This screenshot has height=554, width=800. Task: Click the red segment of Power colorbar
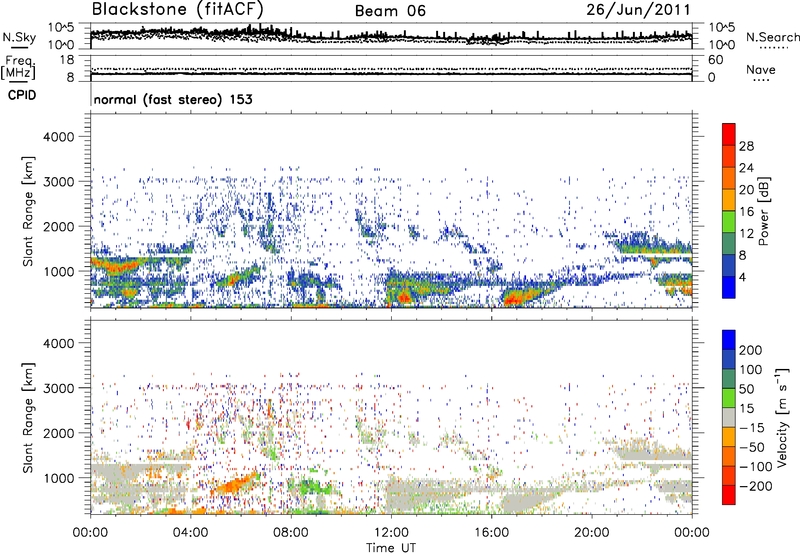(x=729, y=134)
